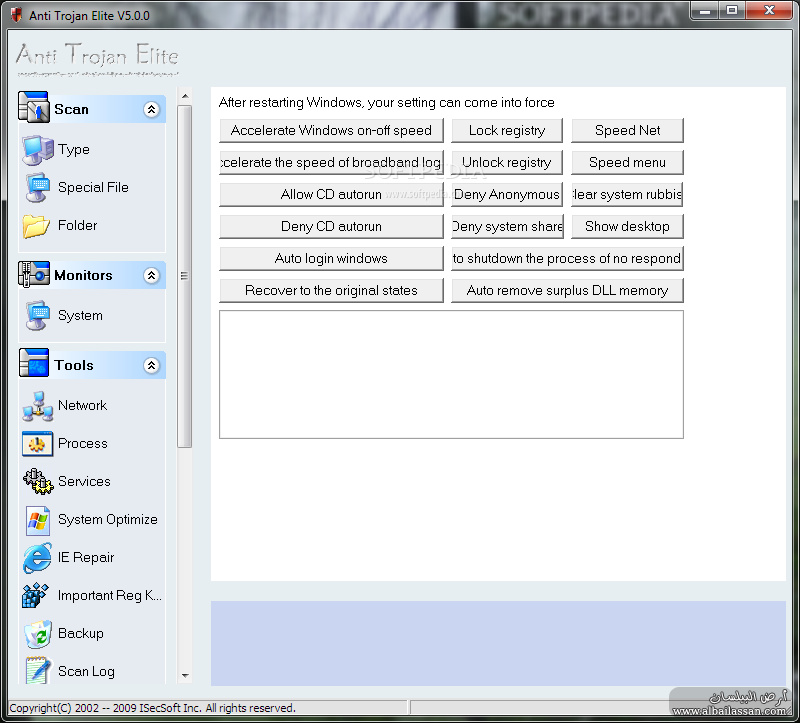
Task: Click the Tools section header label
Action: (74, 365)
